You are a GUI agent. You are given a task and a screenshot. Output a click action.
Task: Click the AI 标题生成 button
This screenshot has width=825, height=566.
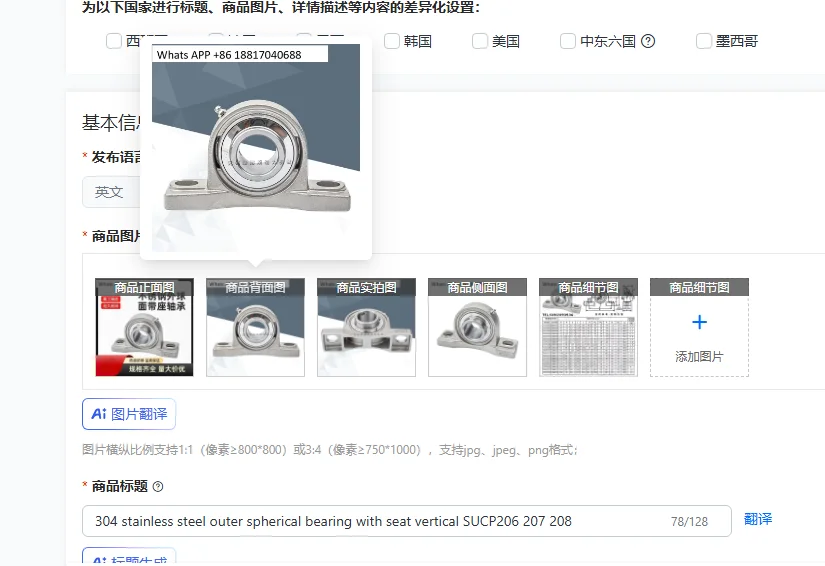click(129, 557)
